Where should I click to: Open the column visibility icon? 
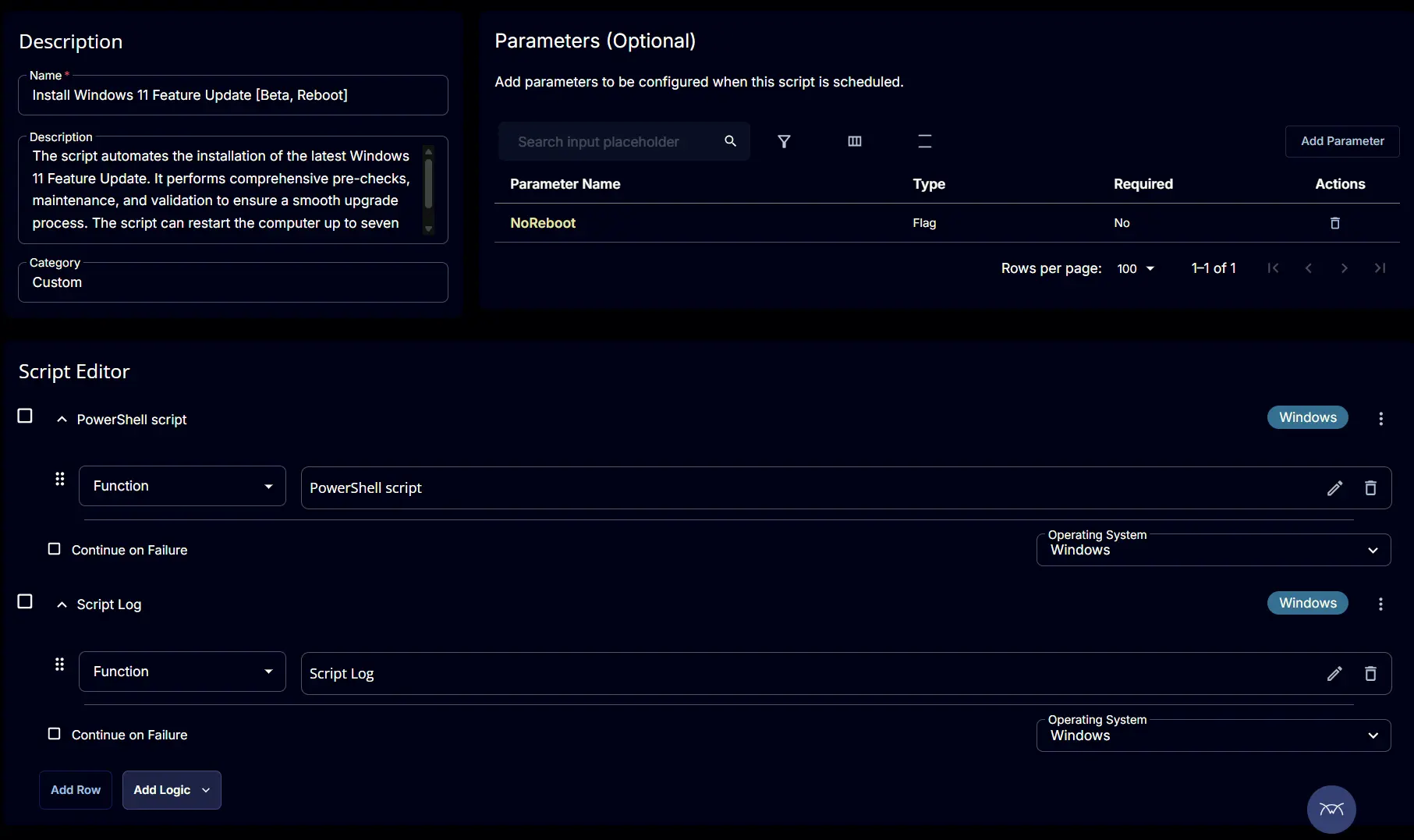pos(855,141)
